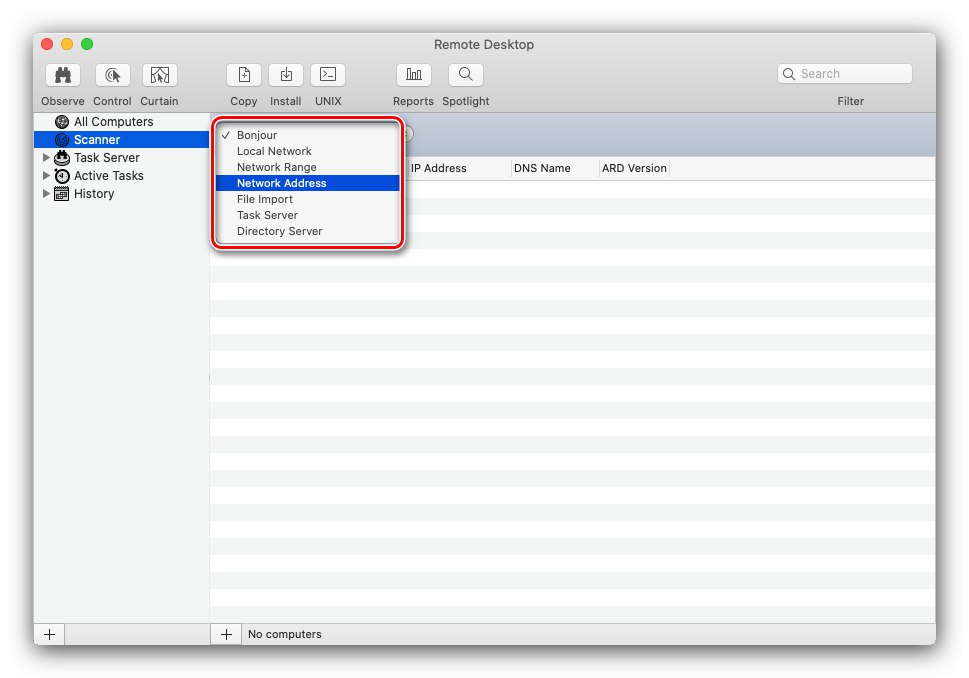Choose Task Server in the popup menu
Viewport: 969px width, 678px height.
click(308, 215)
